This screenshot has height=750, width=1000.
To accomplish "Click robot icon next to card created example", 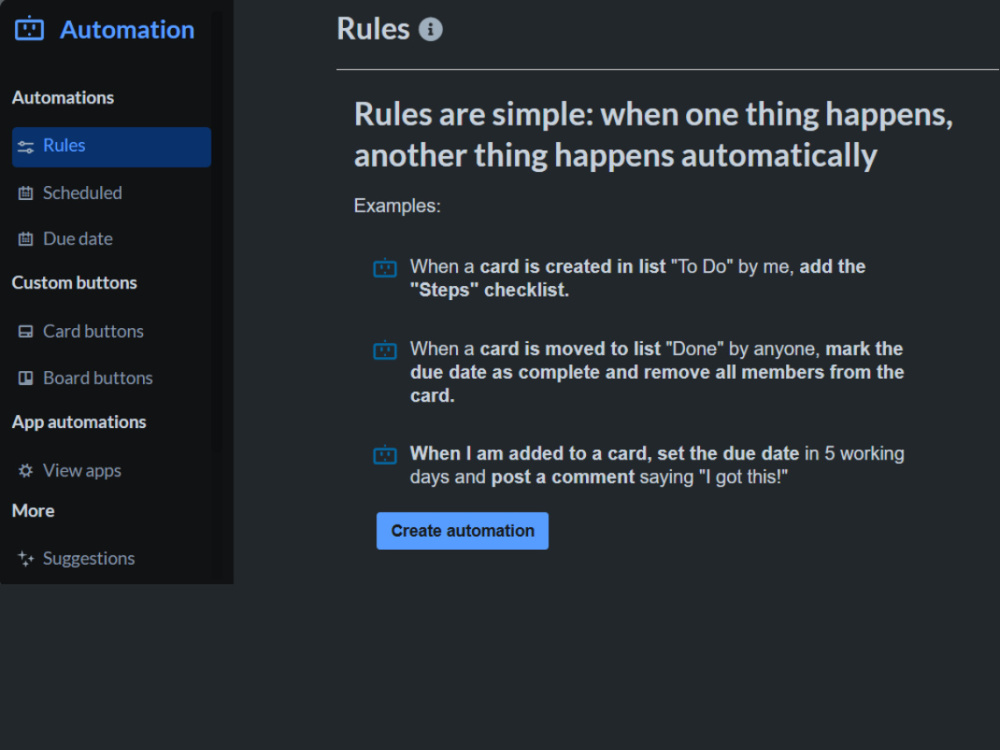I will point(385,268).
